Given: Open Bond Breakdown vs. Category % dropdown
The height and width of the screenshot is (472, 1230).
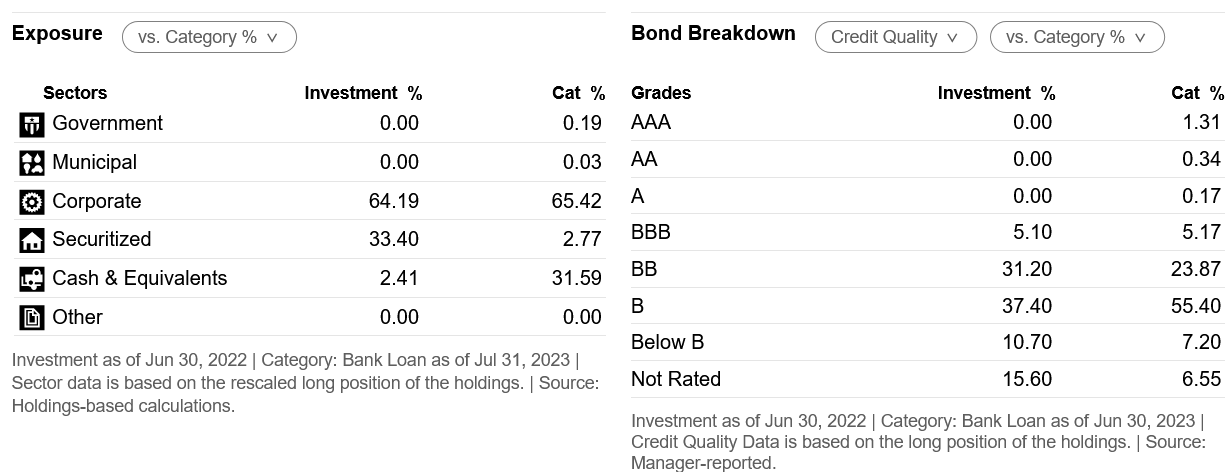Looking at the screenshot, I should click(x=1077, y=37).
